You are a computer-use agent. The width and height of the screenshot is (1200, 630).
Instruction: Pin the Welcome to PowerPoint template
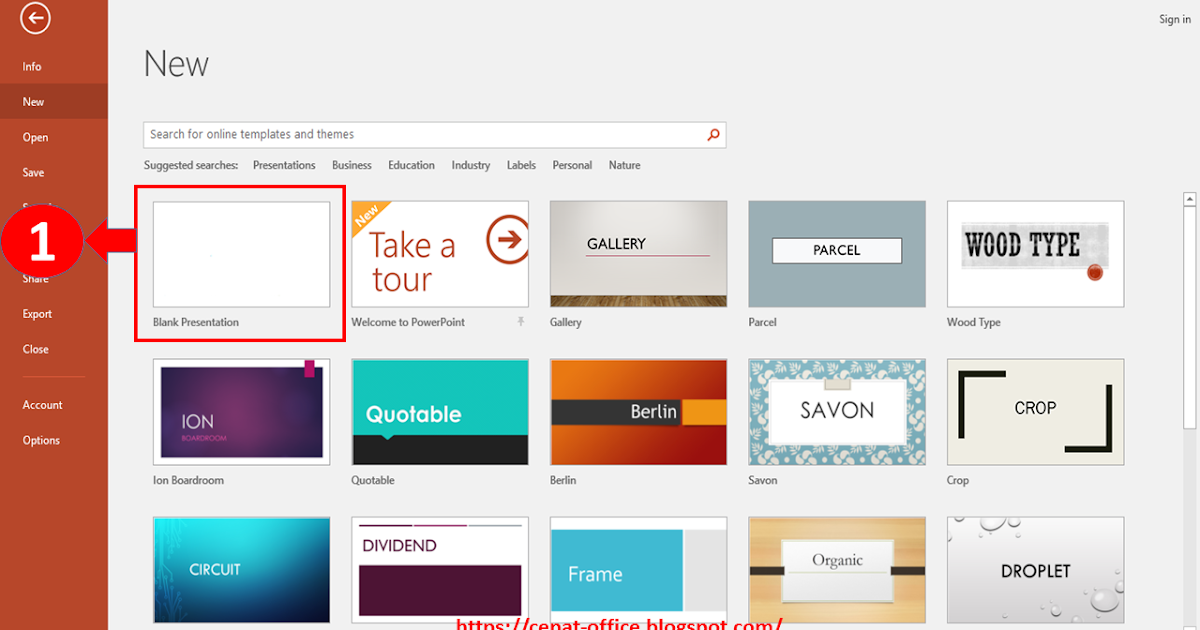click(520, 322)
